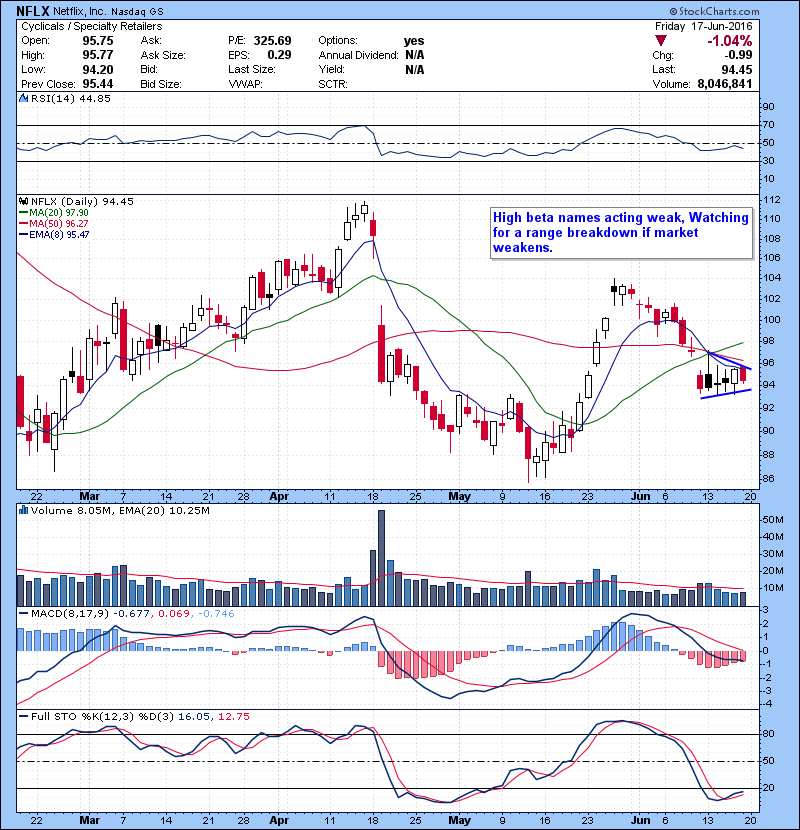
Task: Click the Yield value N/A
Action: (x=415, y=69)
